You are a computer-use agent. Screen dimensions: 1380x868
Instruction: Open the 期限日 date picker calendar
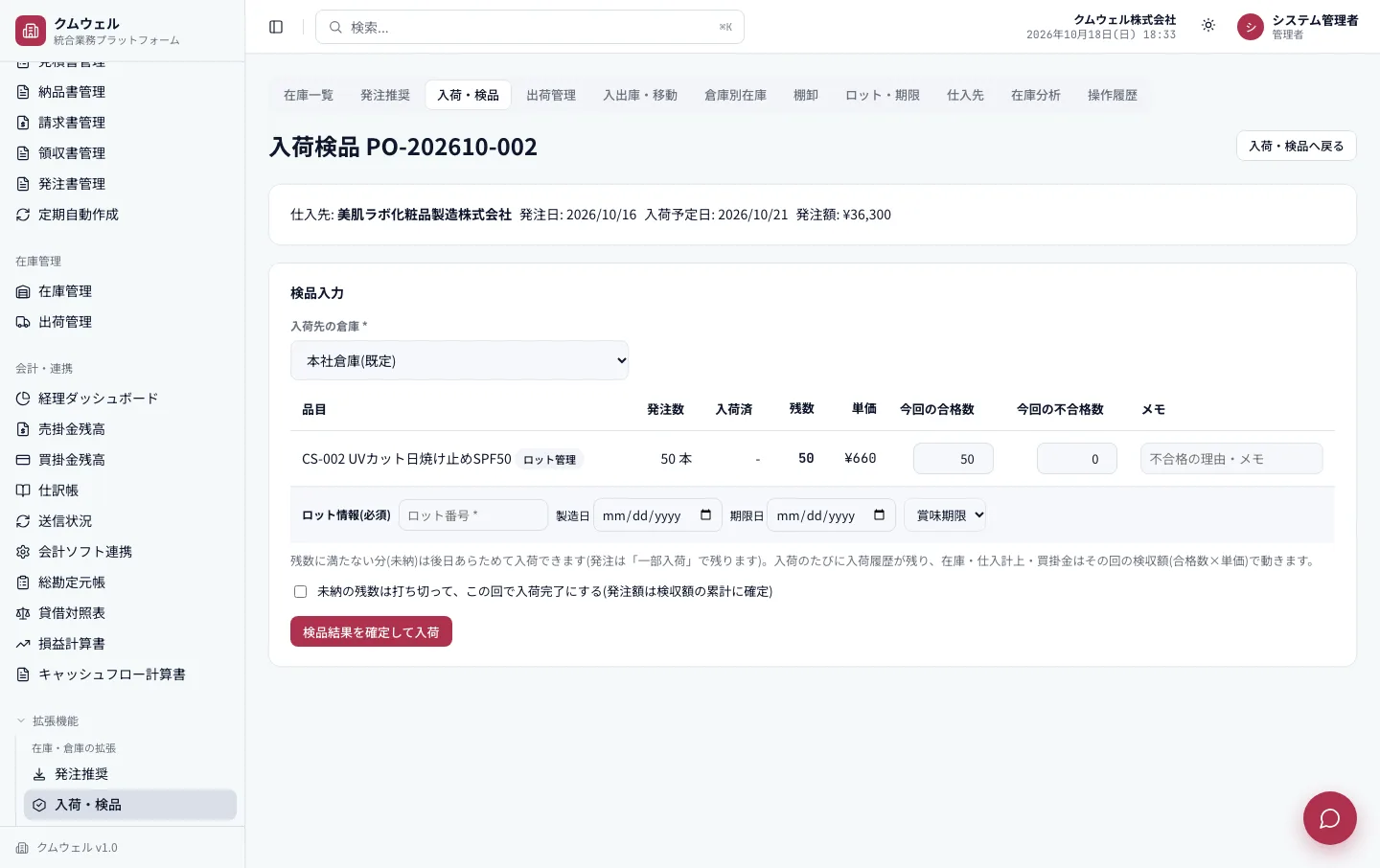point(879,515)
